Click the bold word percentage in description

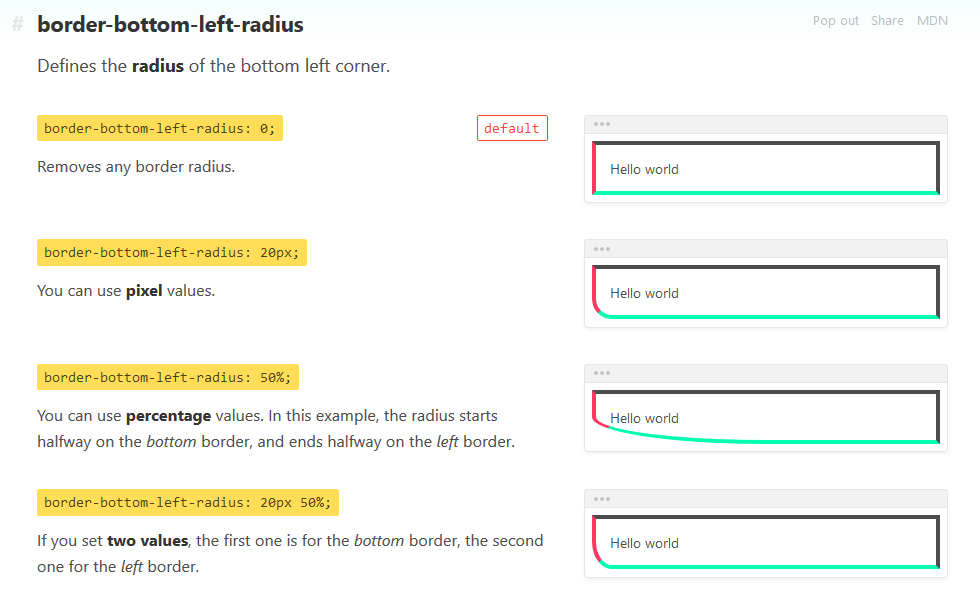[x=168, y=416]
